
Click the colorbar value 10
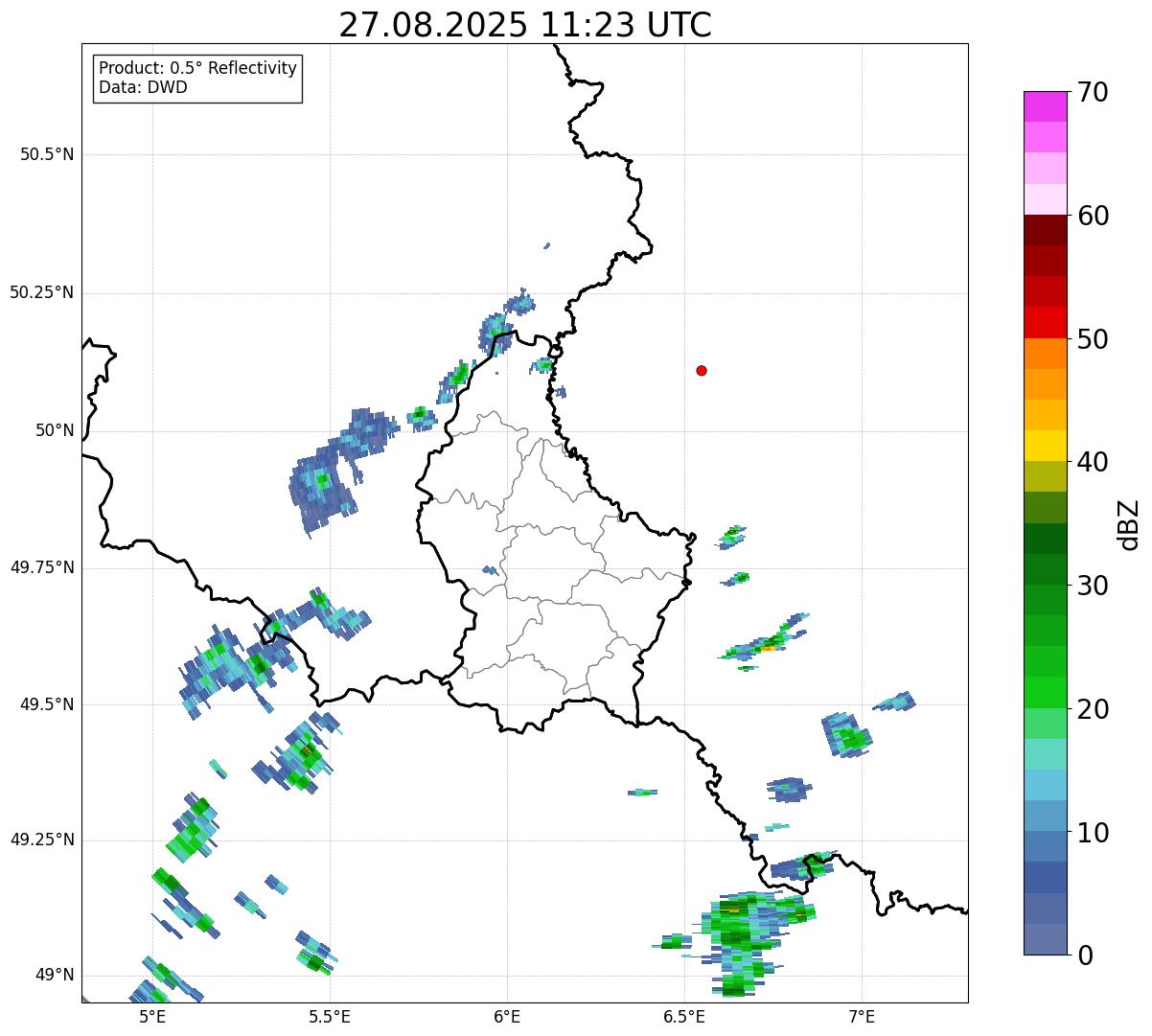click(x=1093, y=832)
